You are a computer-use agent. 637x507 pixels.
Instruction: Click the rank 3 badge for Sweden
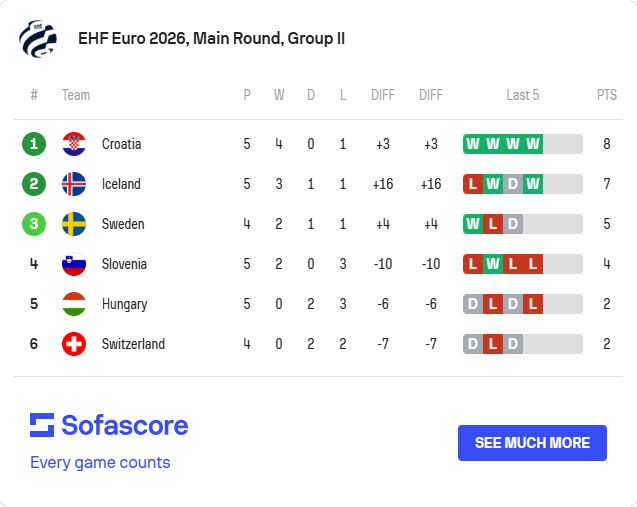[x=34, y=224]
